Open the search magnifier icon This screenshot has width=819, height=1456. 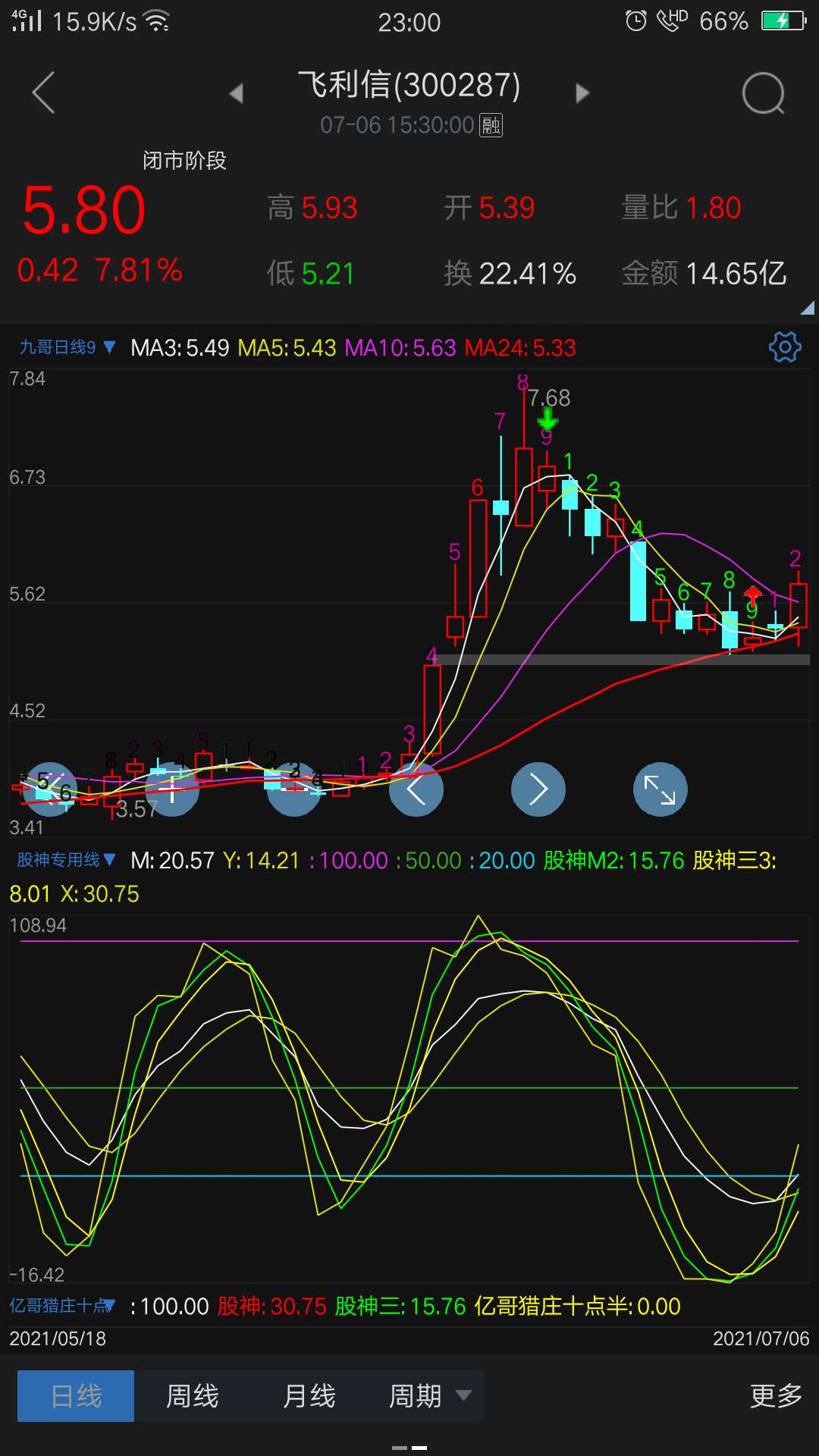763,93
